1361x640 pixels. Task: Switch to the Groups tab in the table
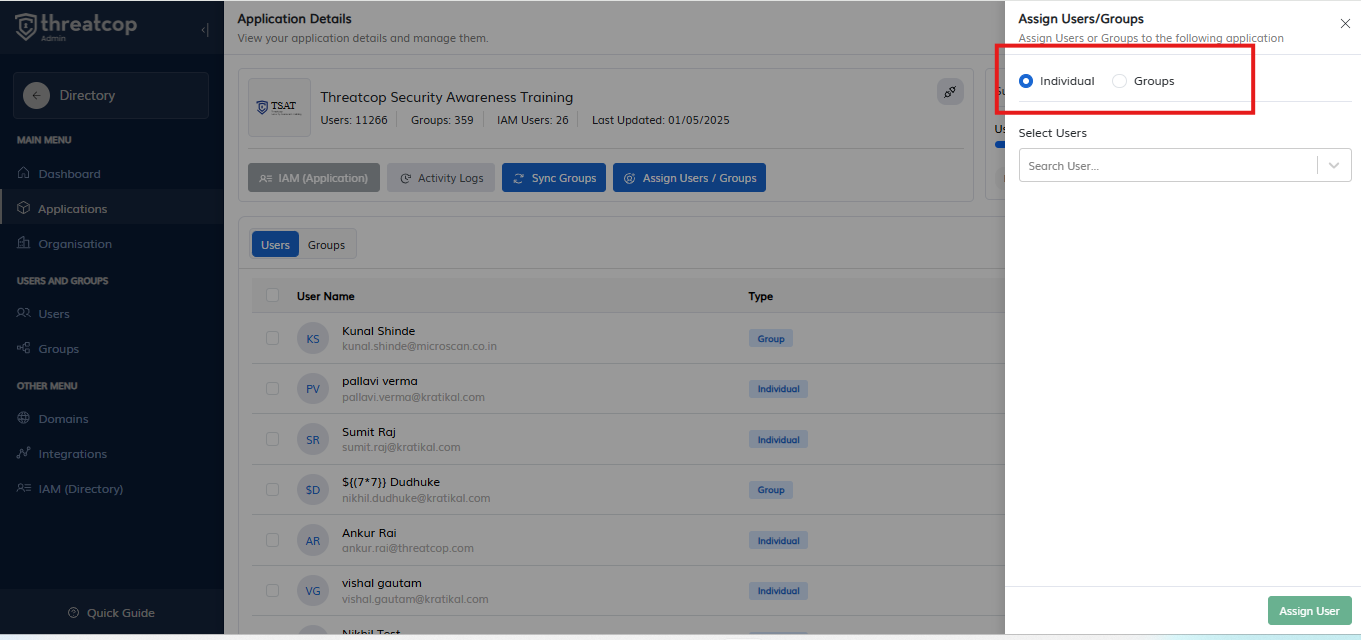pyautogui.click(x=326, y=245)
